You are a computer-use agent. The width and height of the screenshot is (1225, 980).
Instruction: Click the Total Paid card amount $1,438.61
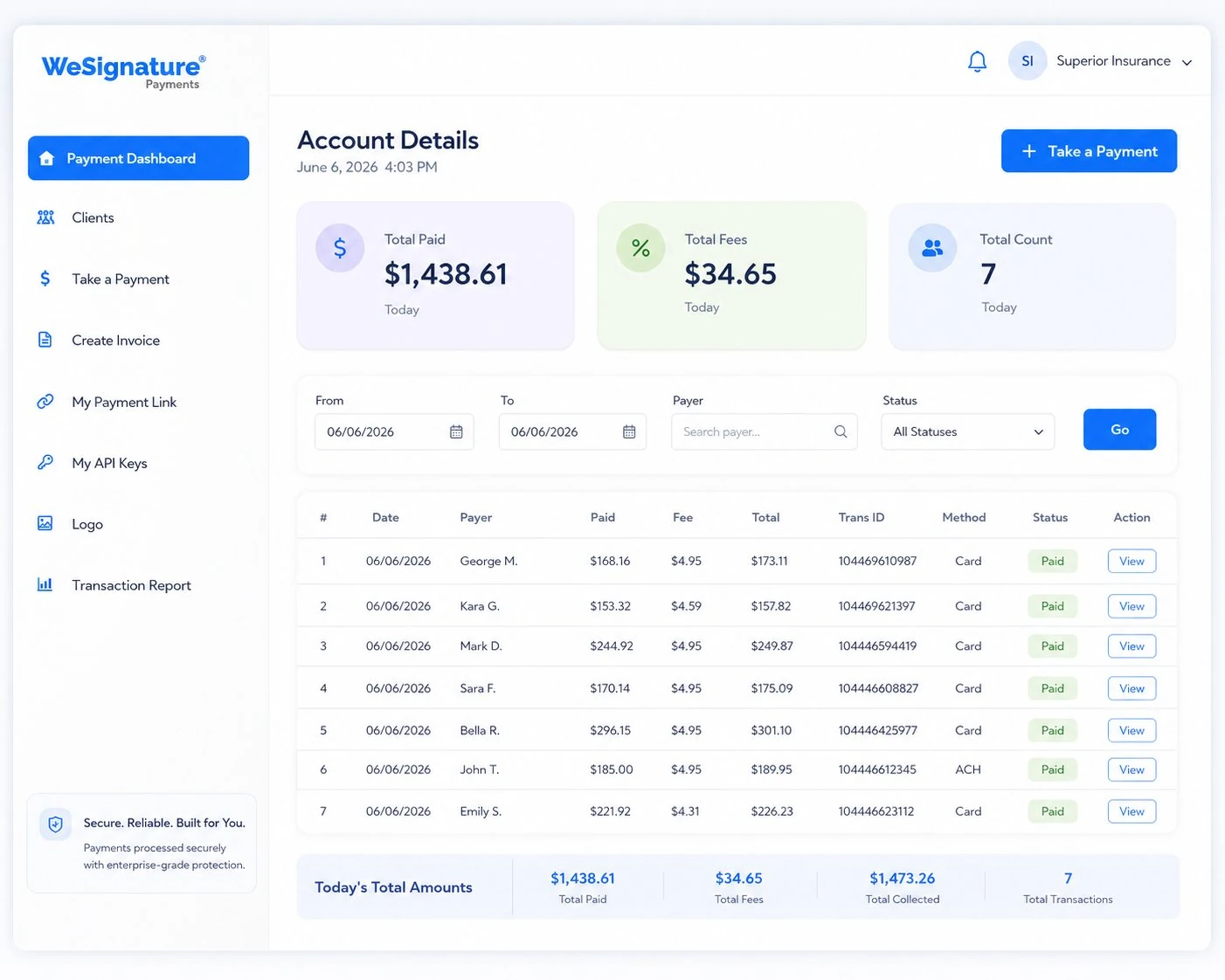[446, 274]
